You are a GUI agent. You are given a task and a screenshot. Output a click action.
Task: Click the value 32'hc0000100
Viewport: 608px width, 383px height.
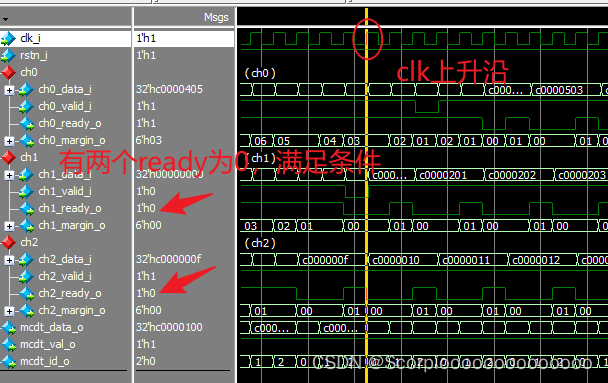click(169, 328)
